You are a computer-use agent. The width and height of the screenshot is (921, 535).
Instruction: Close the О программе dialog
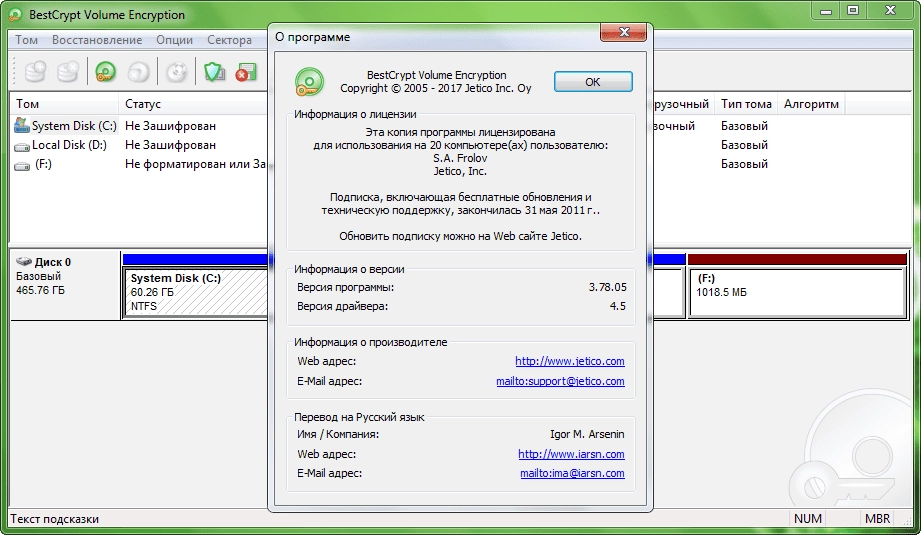(624, 33)
